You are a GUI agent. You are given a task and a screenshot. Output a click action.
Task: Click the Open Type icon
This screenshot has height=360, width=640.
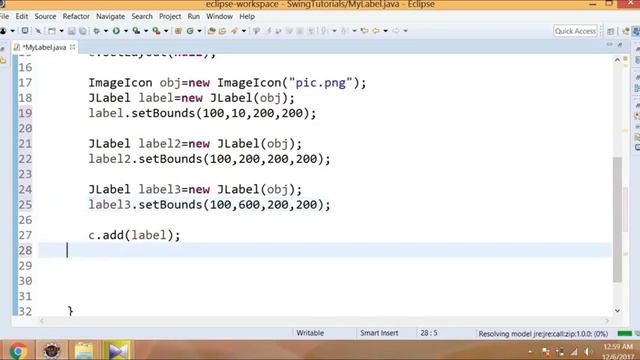coord(211,31)
